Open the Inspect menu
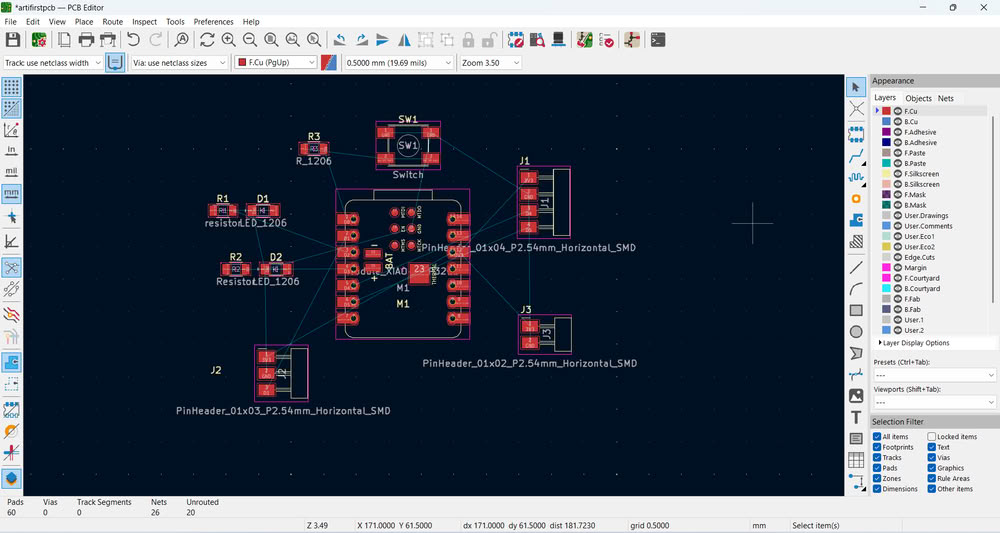The height and width of the screenshot is (533, 1000). tap(144, 21)
